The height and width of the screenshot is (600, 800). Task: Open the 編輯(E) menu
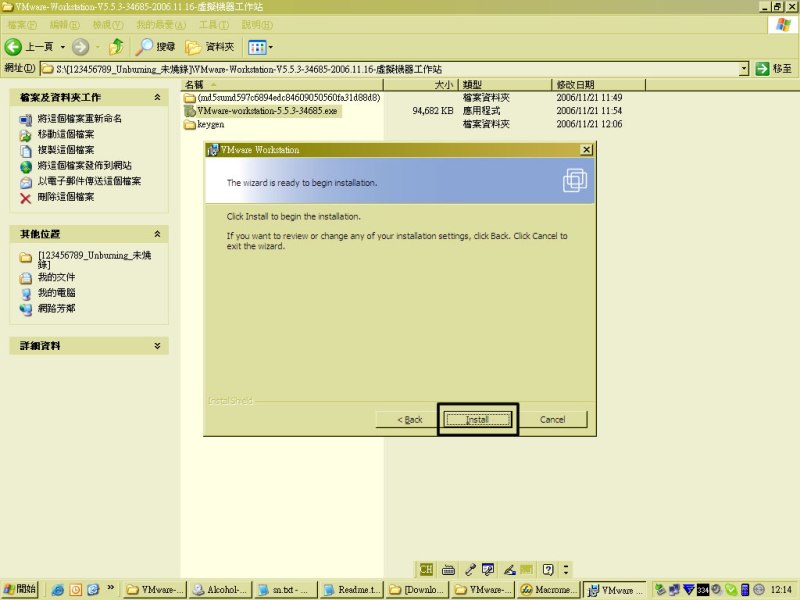coord(64,24)
